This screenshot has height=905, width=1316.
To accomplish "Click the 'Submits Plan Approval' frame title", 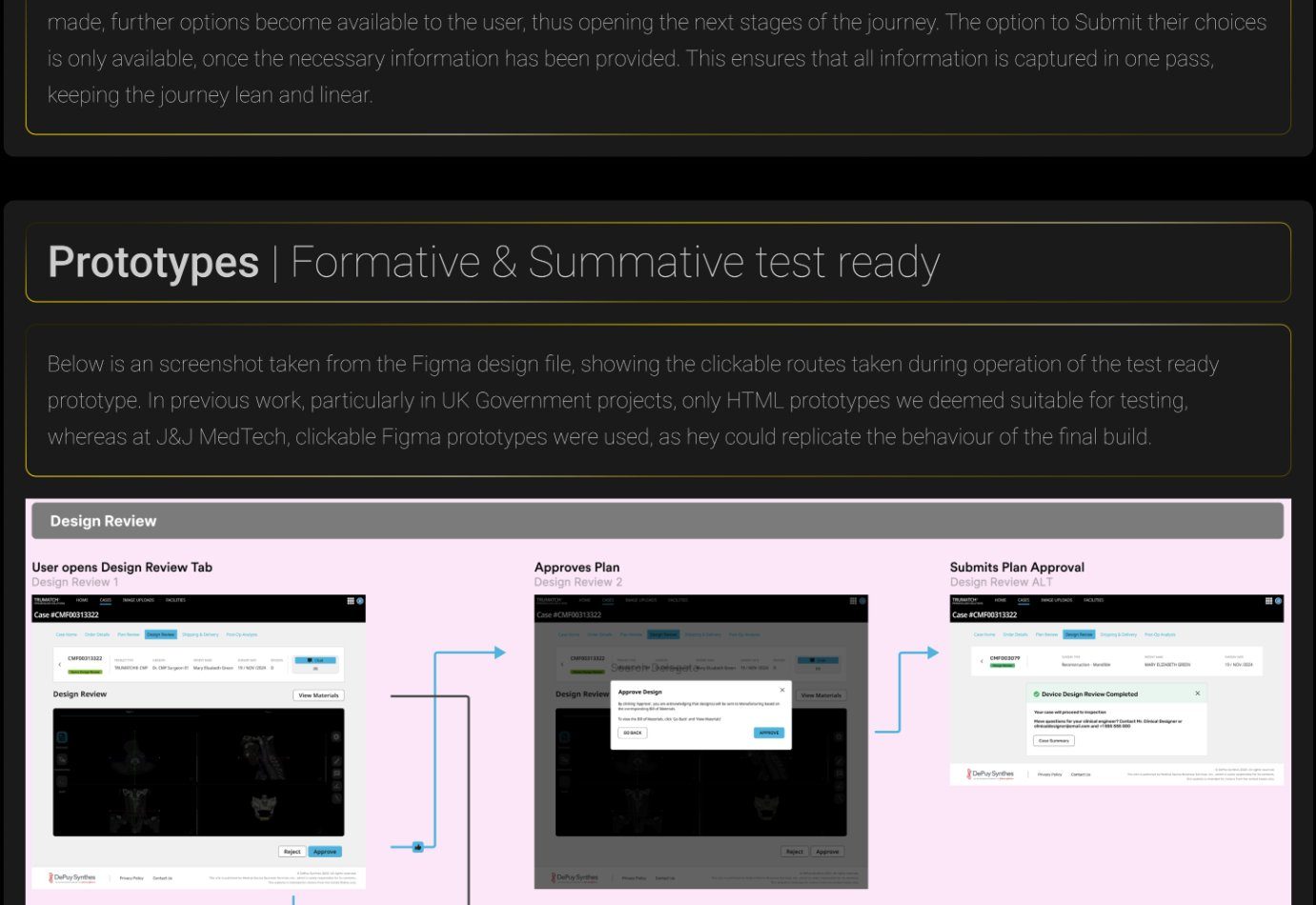I will coord(1017,567).
